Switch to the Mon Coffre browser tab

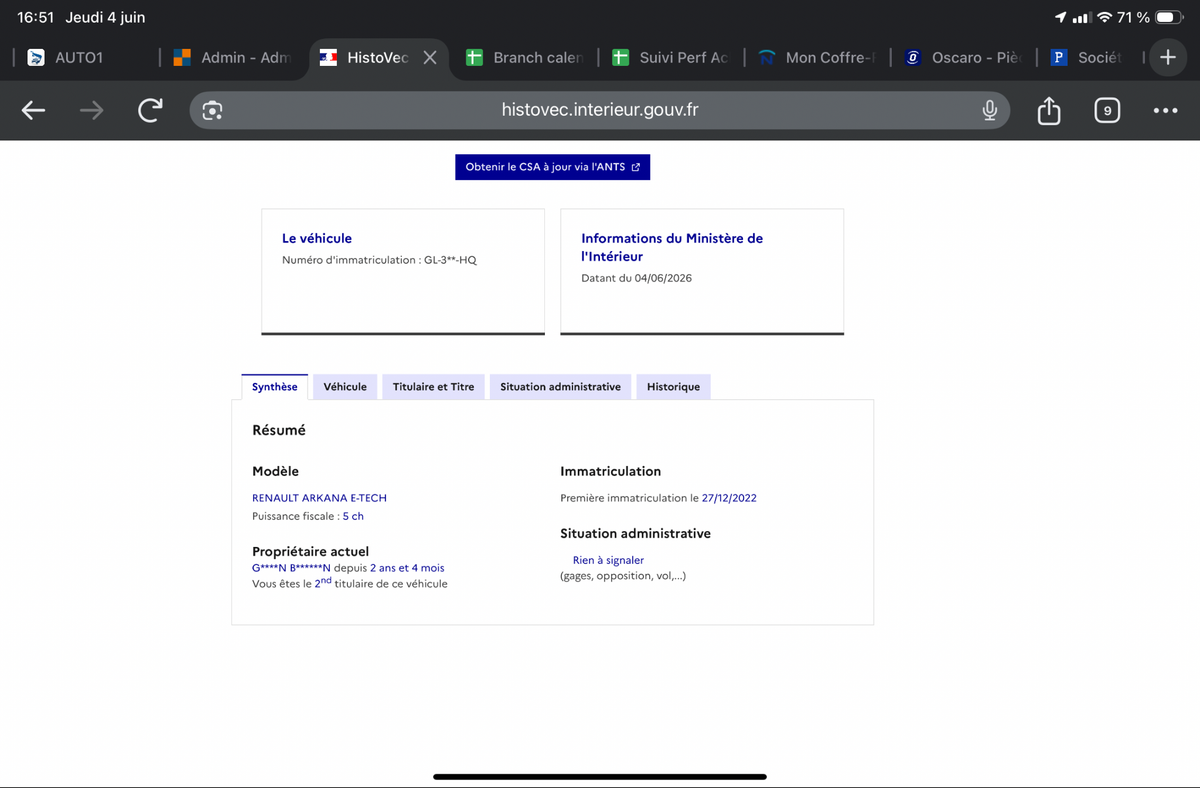pyautogui.click(x=818, y=57)
